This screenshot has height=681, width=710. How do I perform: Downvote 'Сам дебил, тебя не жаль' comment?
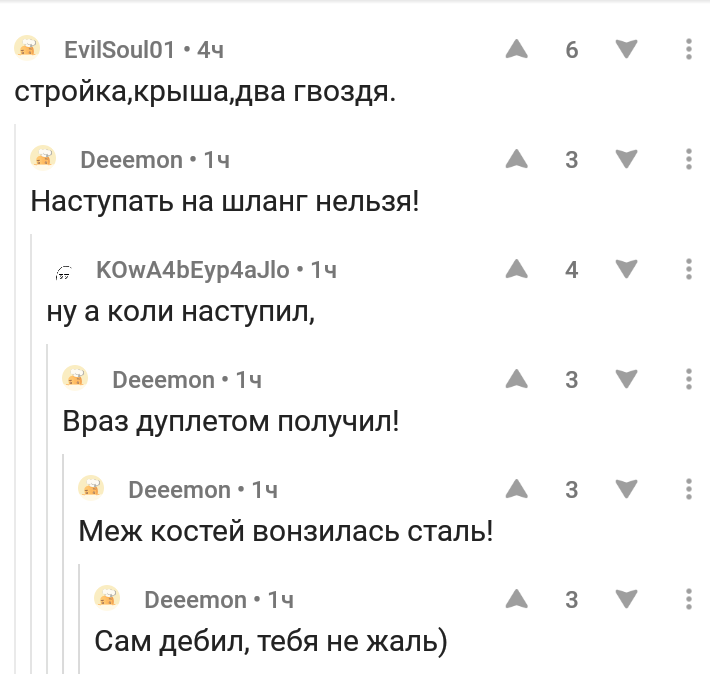[625, 599]
